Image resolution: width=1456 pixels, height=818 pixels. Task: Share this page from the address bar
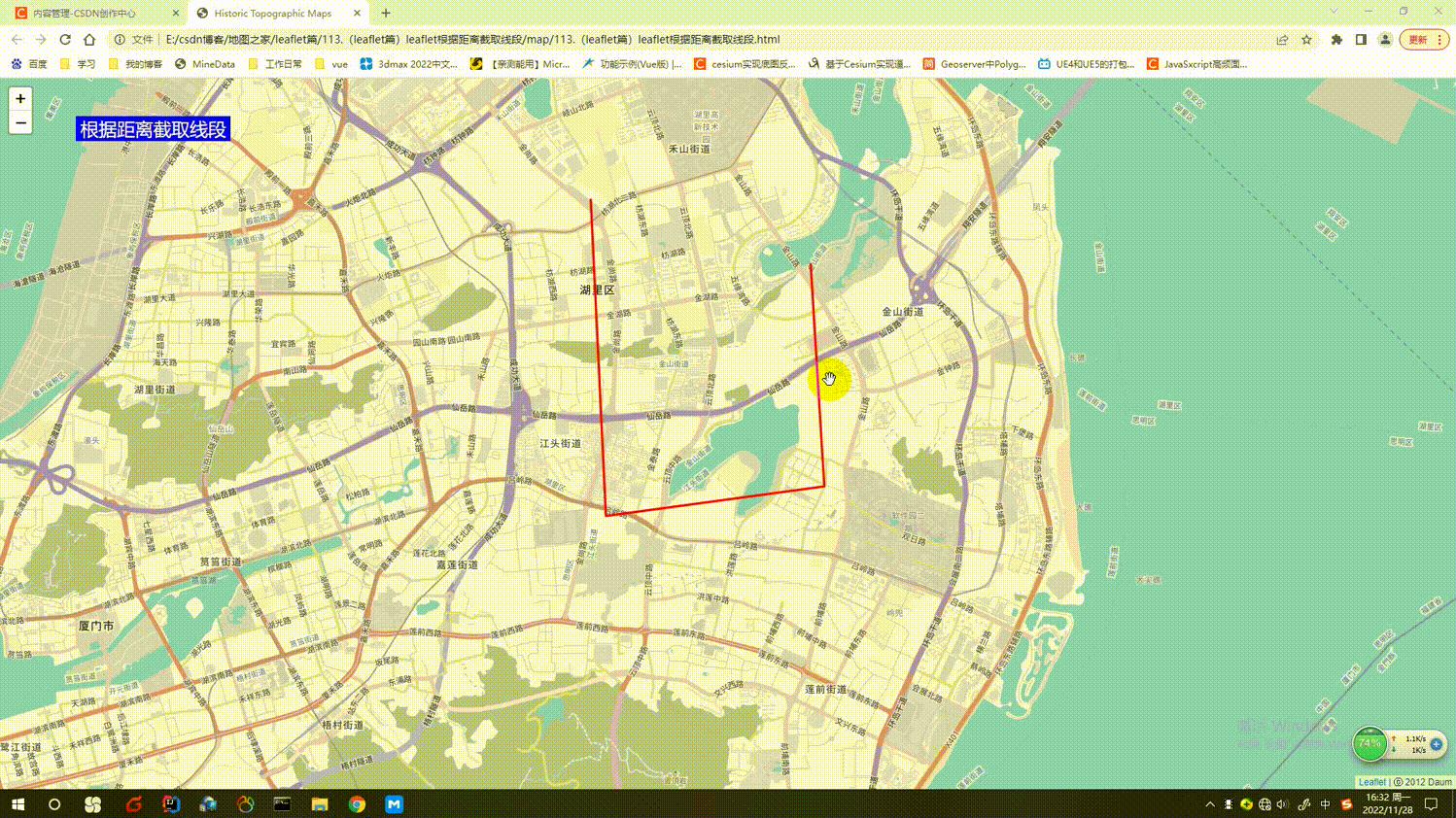click(x=1282, y=40)
